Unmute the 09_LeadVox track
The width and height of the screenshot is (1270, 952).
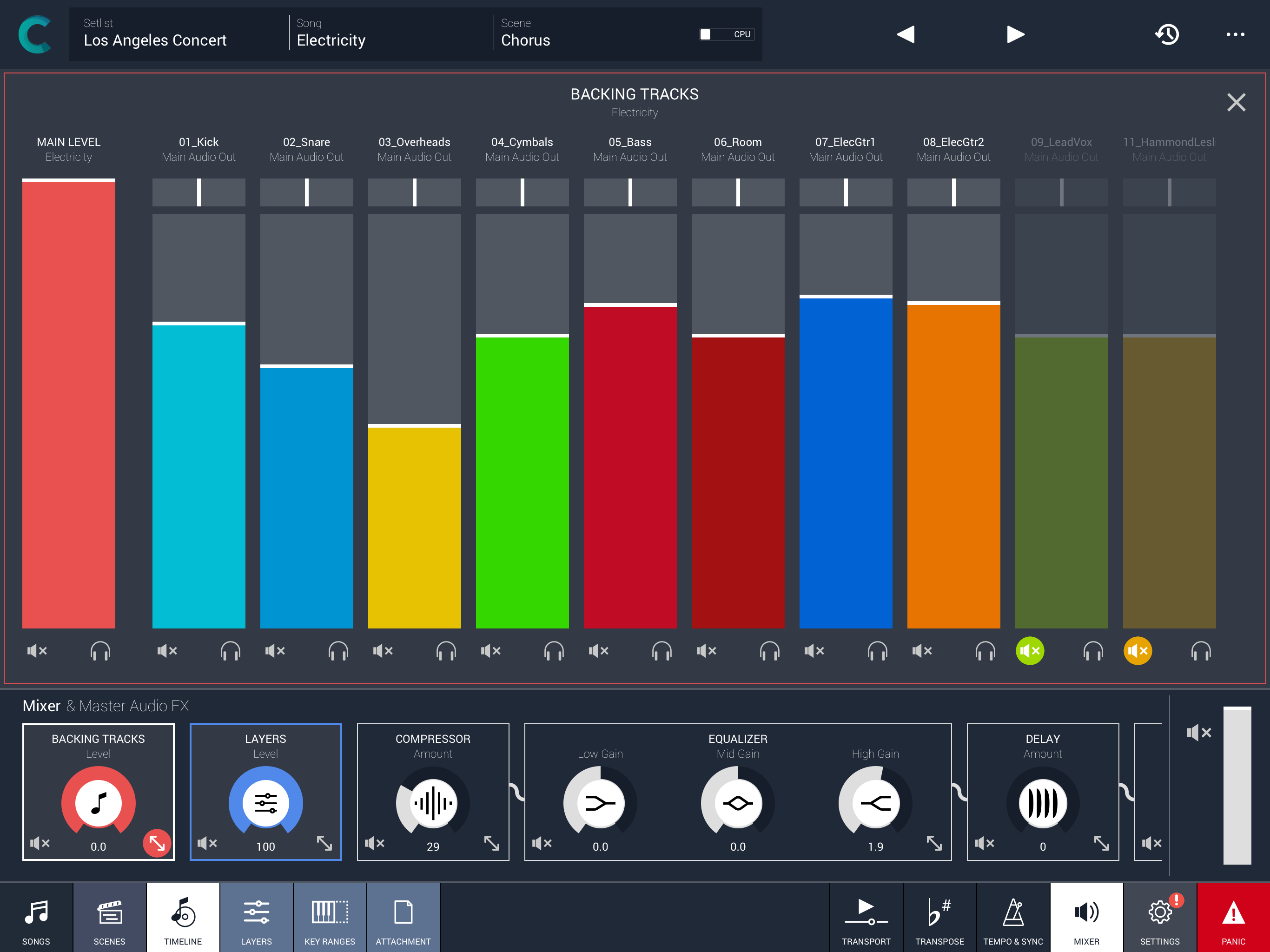point(1030,651)
